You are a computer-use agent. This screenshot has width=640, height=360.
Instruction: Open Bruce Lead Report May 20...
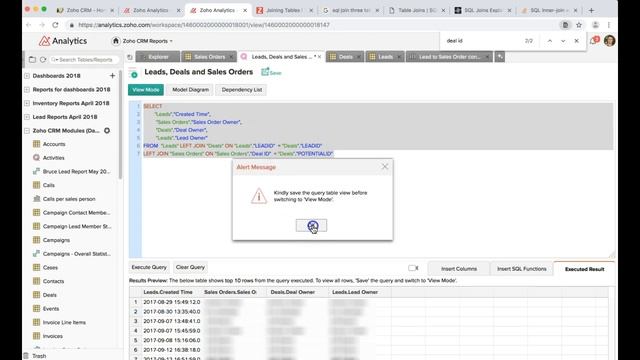(76, 171)
